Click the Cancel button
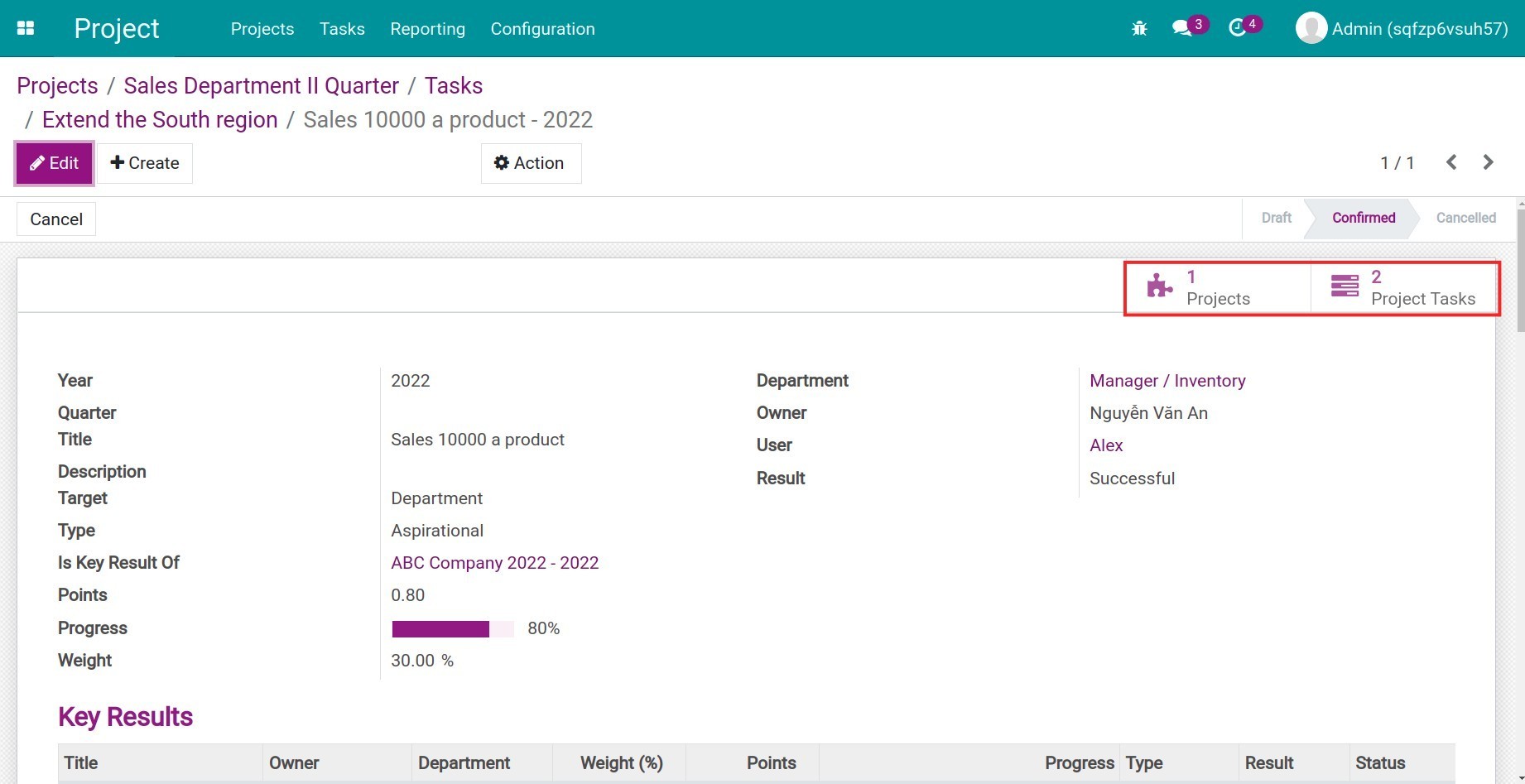This screenshot has height=784, width=1525. tap(55, 219)
